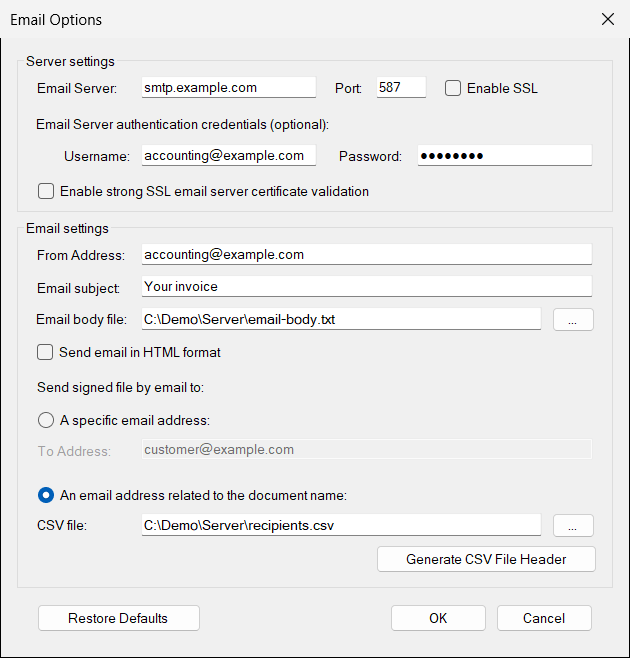Click the Email Server input field
630x658 pixels.
pos(229,87)
